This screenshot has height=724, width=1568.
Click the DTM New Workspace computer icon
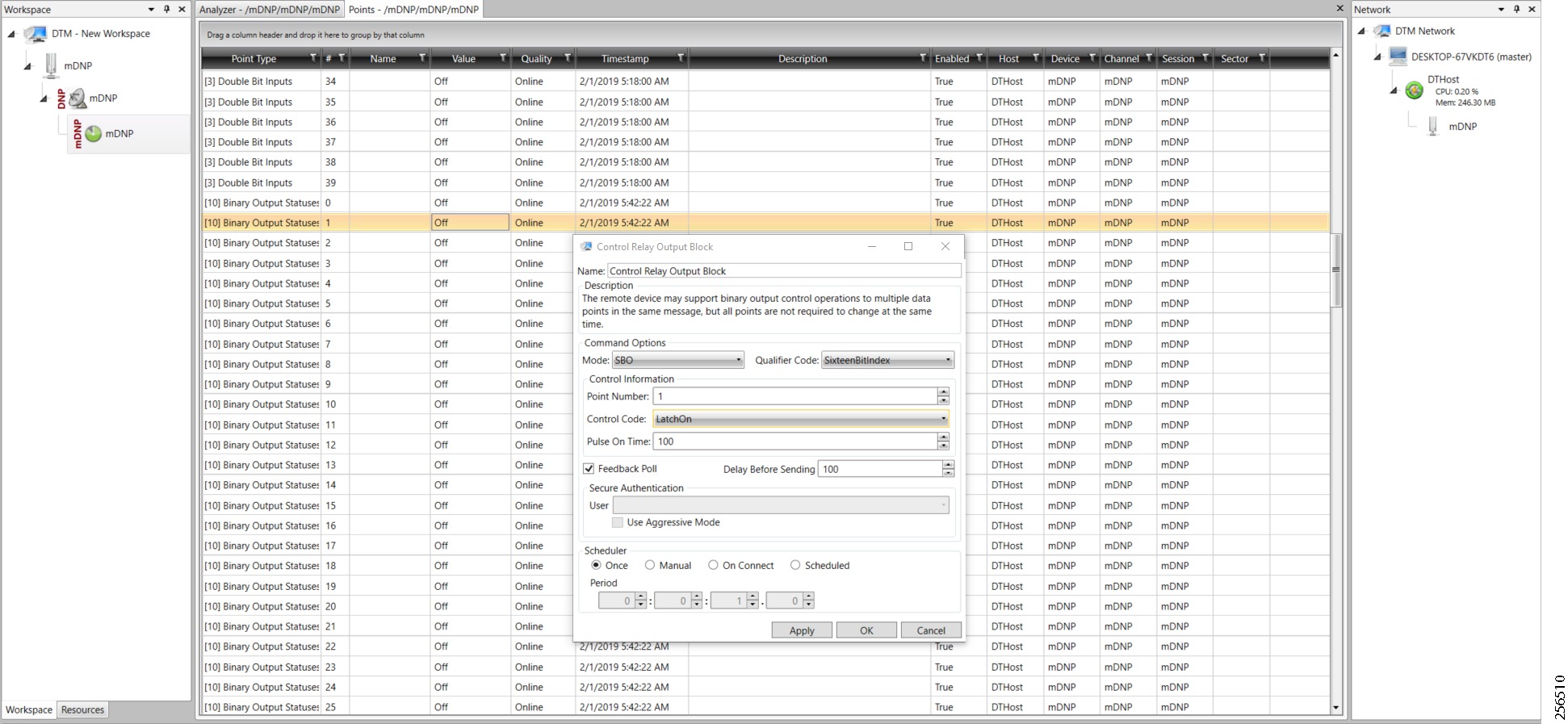click(x=36, y=34)
